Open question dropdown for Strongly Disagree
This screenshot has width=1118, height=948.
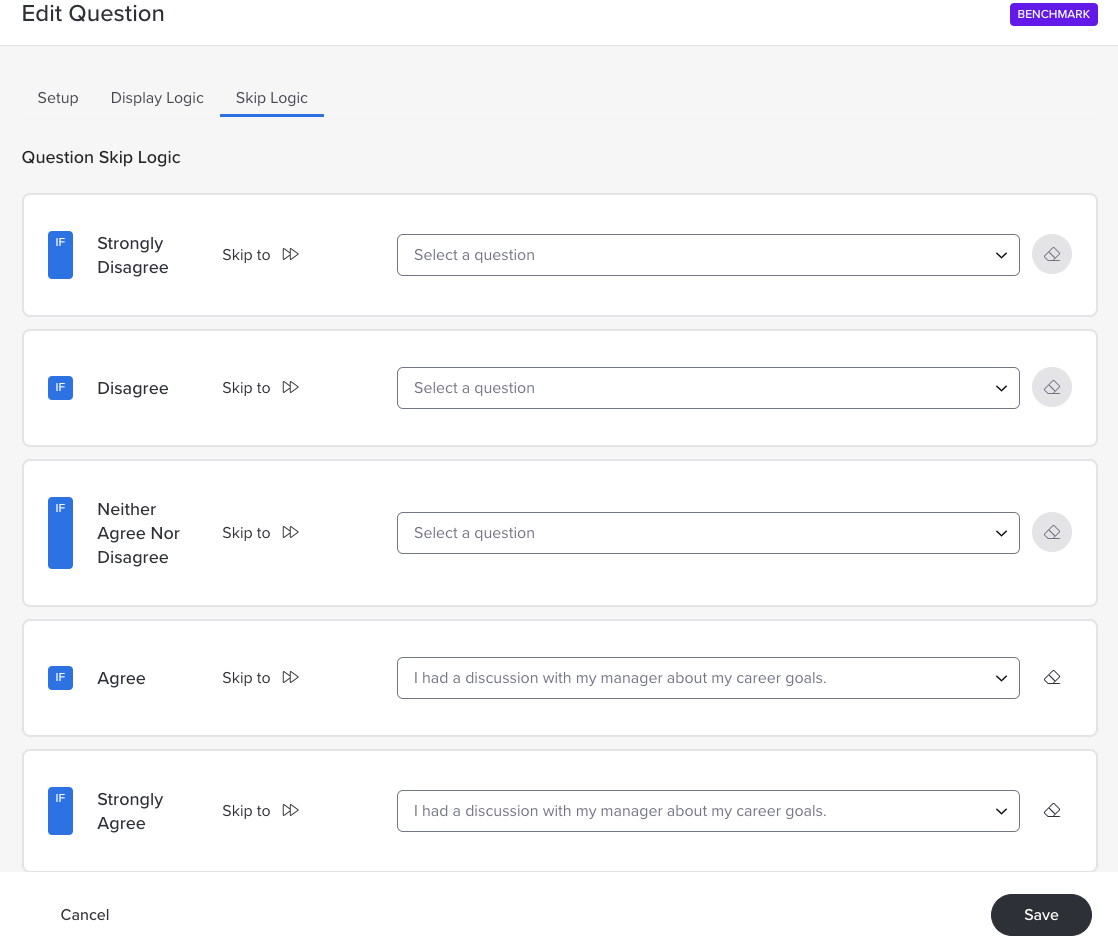coord(708,255)
